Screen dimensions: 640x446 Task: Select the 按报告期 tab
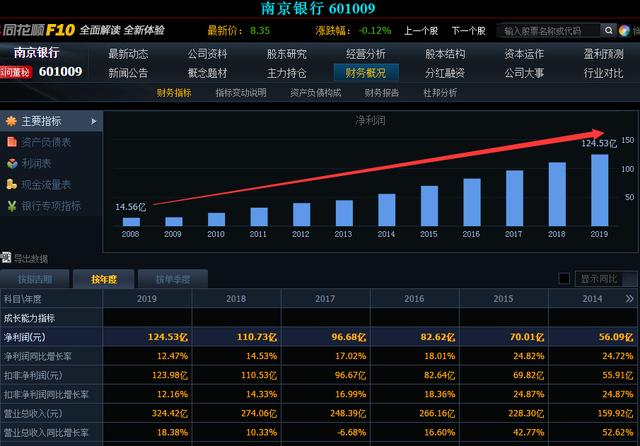[35, 279]
